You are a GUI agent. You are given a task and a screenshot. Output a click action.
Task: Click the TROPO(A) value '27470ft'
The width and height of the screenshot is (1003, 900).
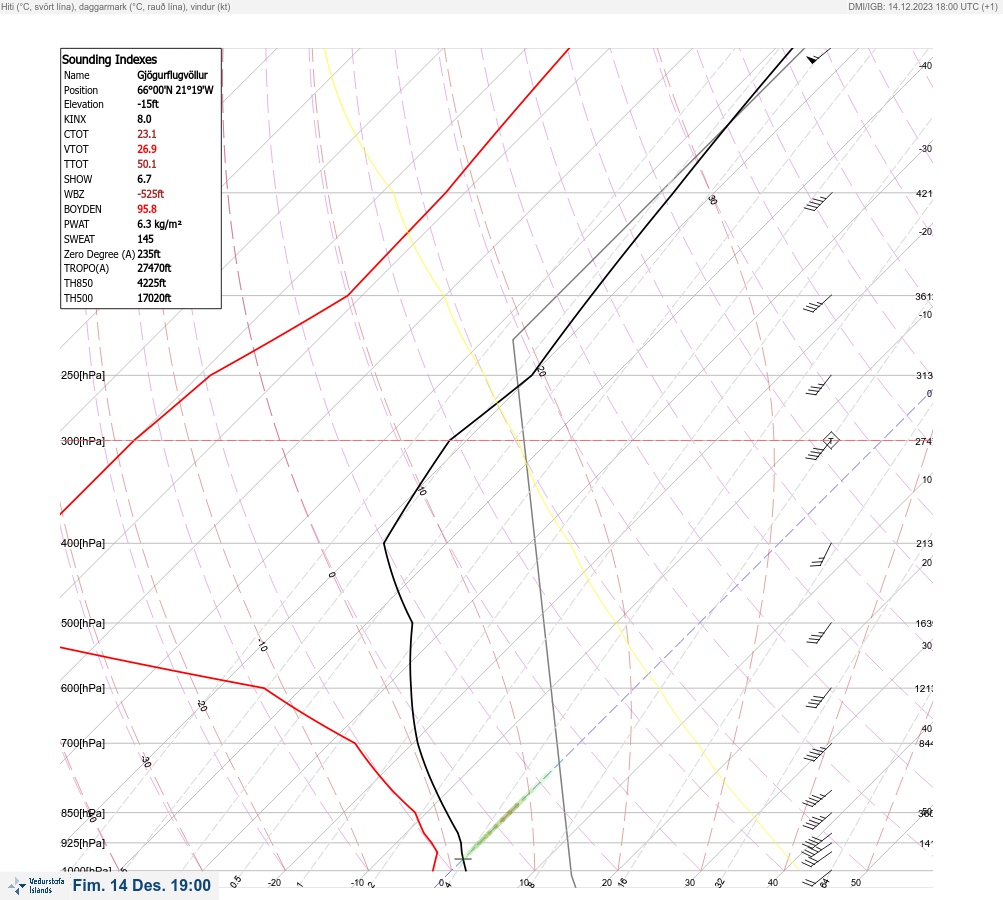pyautogui.click(x=154, y=268)
